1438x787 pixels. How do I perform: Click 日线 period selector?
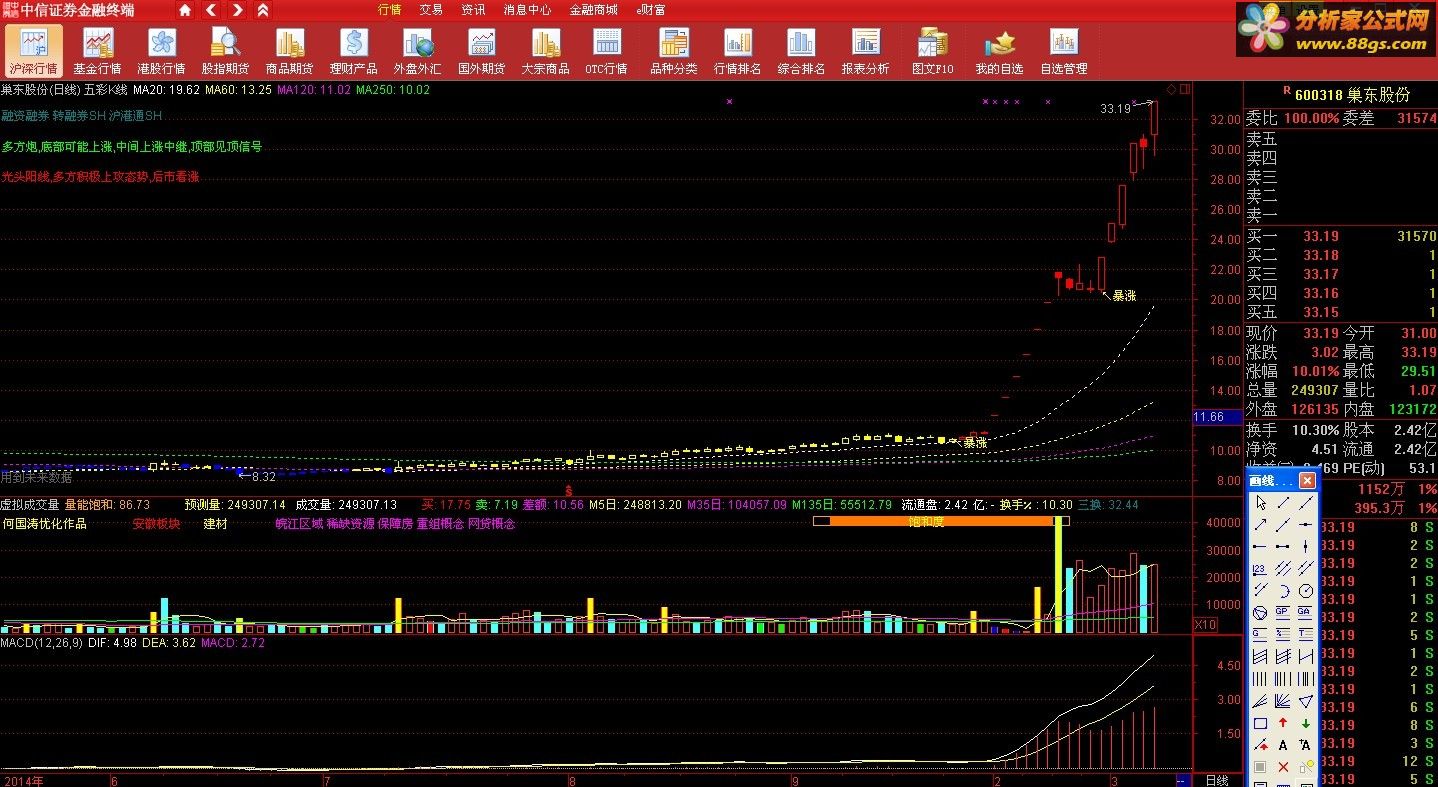1217,780
